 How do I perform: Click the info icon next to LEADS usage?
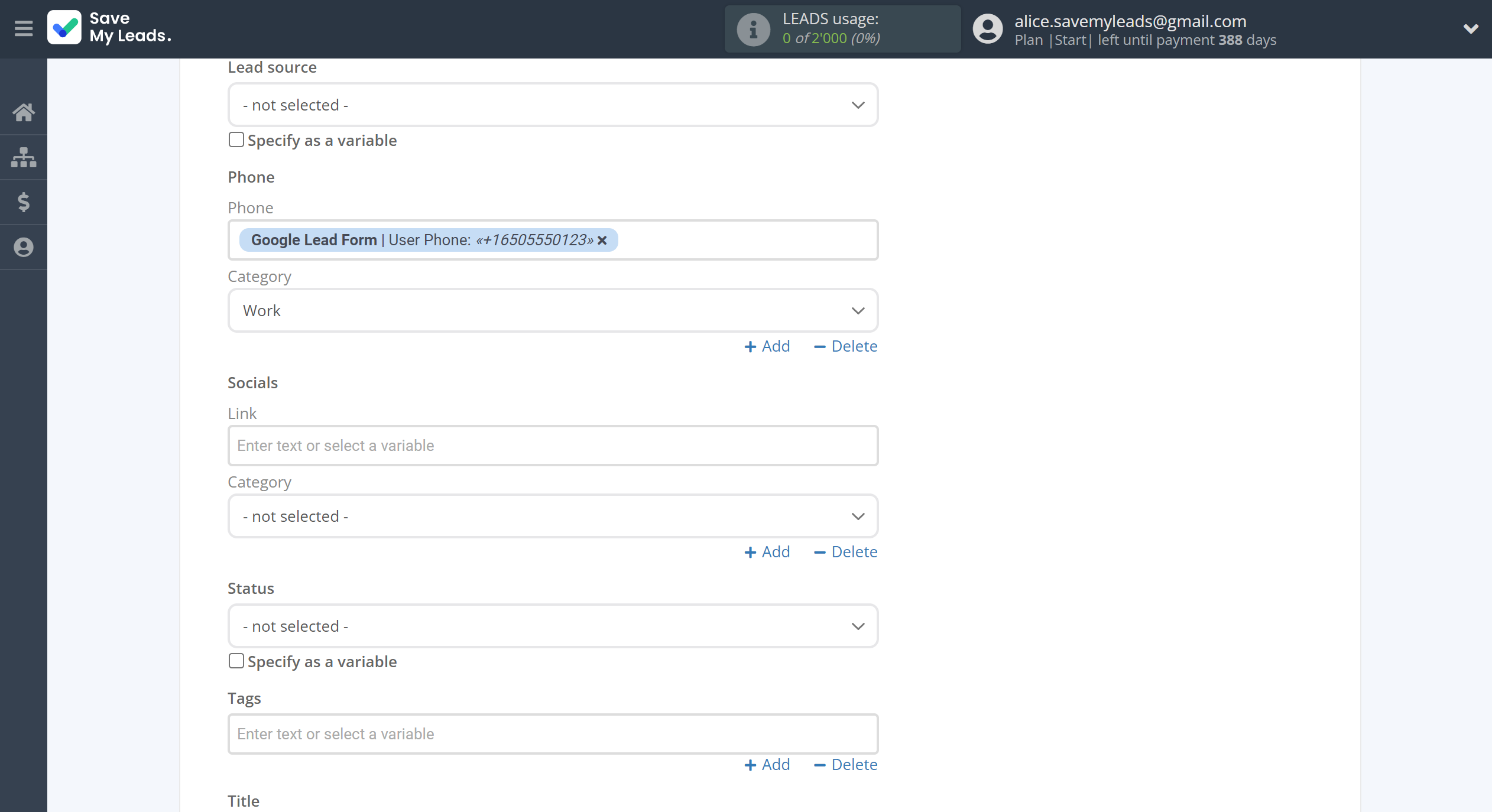click(x=753, y=29)
